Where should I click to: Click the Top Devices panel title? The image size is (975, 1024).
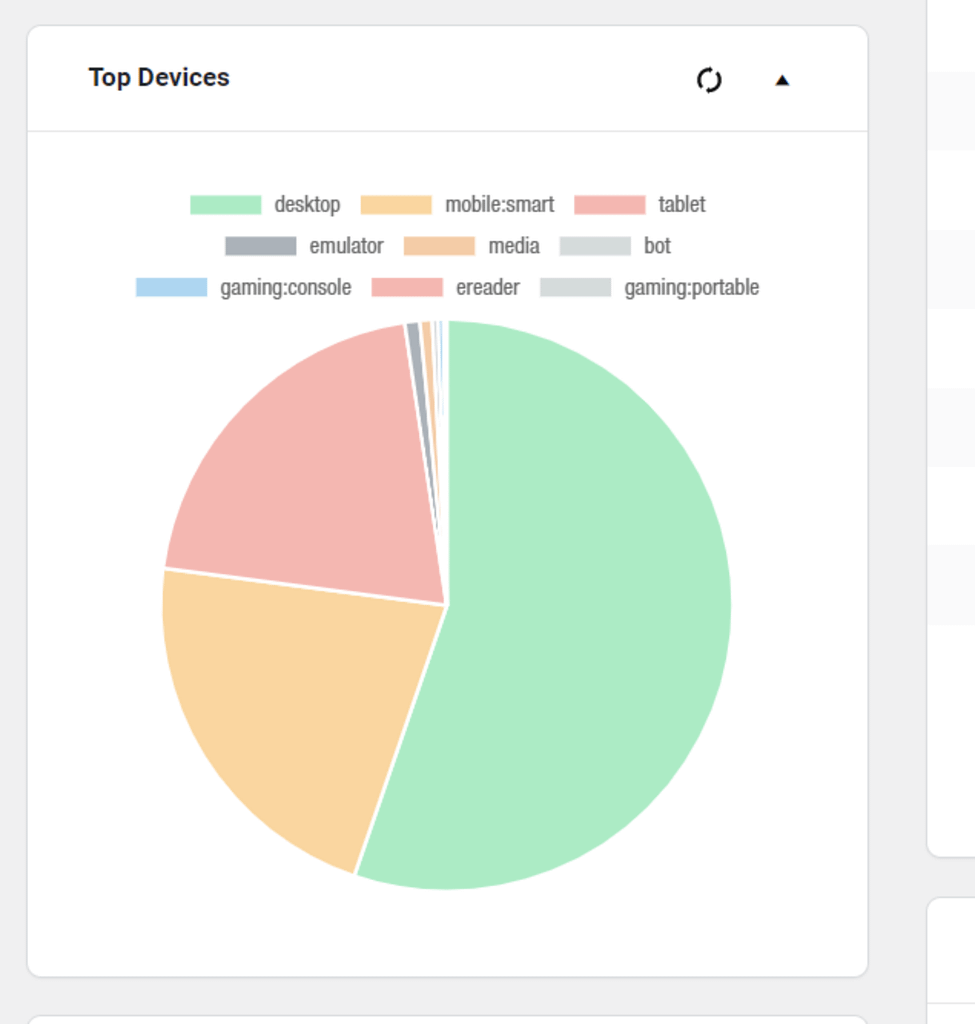click(x=159, y=77)
